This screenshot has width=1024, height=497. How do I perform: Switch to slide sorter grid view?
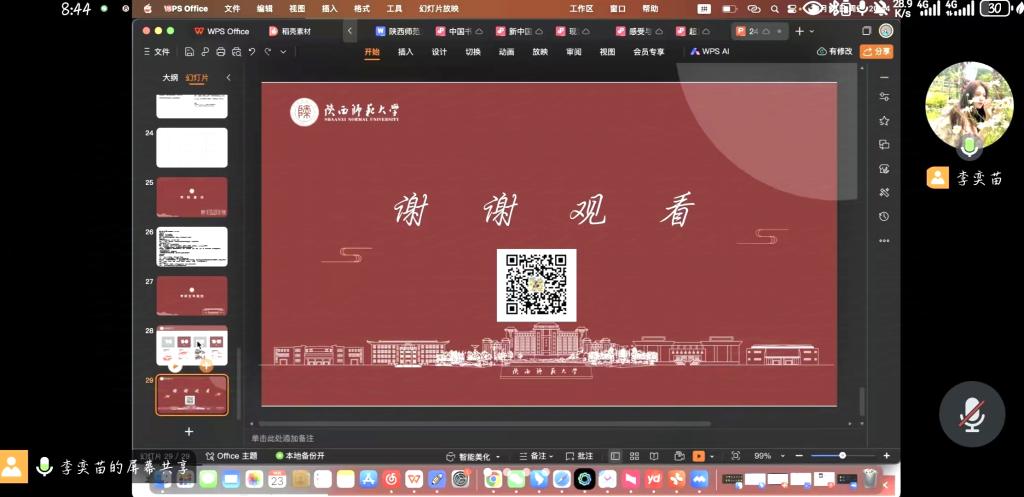click(634, 456)
